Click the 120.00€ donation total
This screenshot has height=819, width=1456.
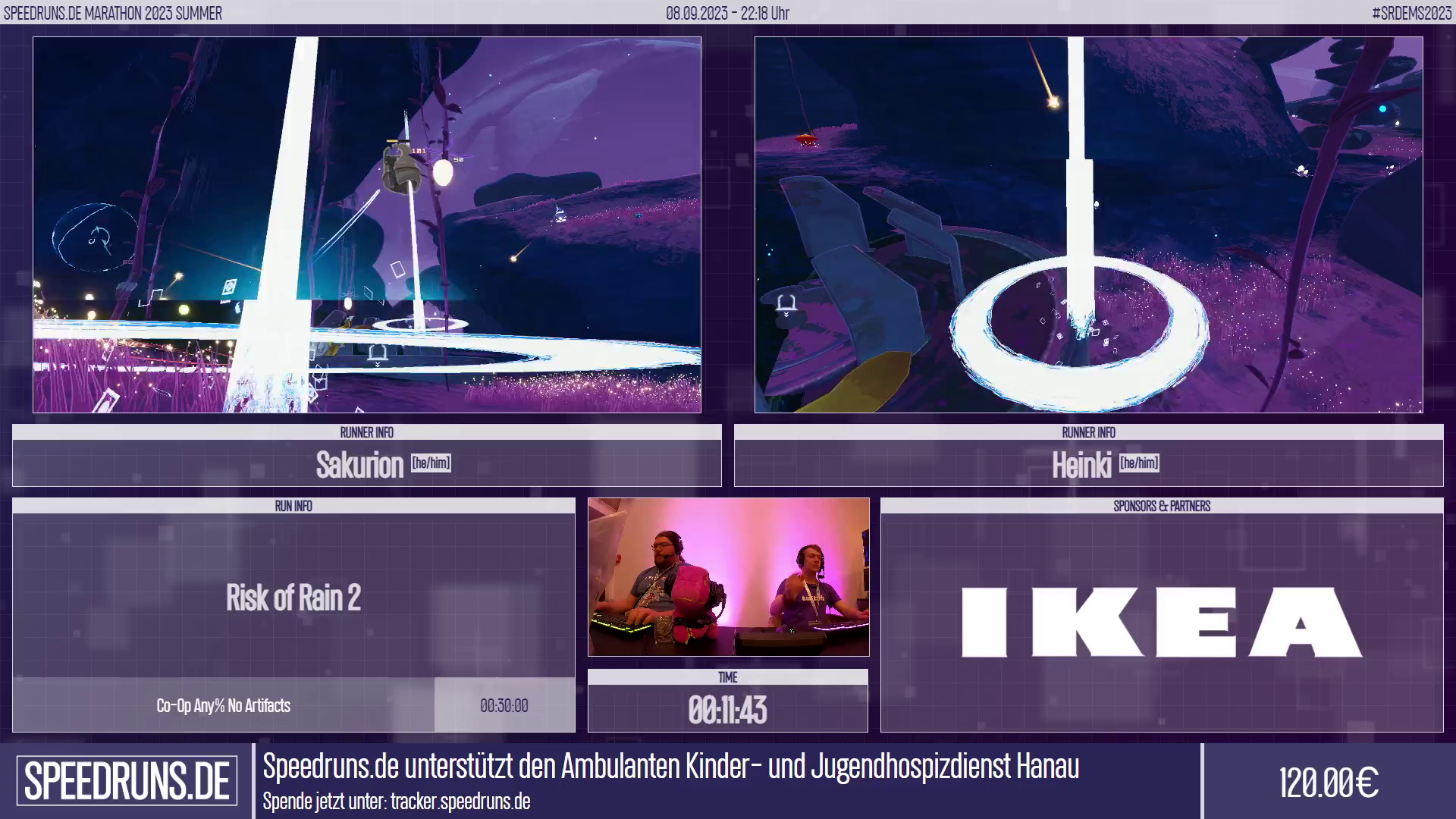click(1328, 783)
